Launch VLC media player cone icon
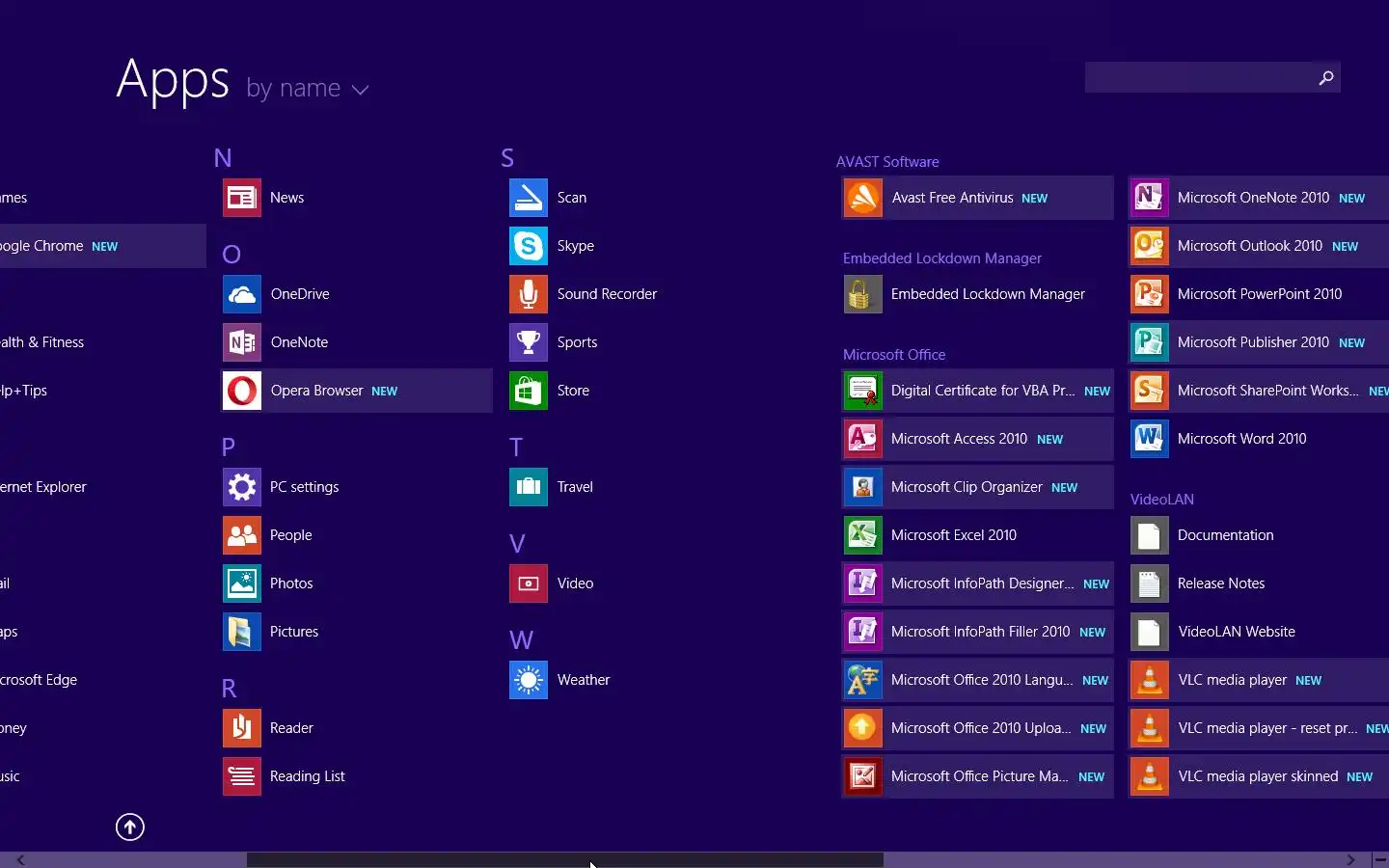 click(1150, 680)
